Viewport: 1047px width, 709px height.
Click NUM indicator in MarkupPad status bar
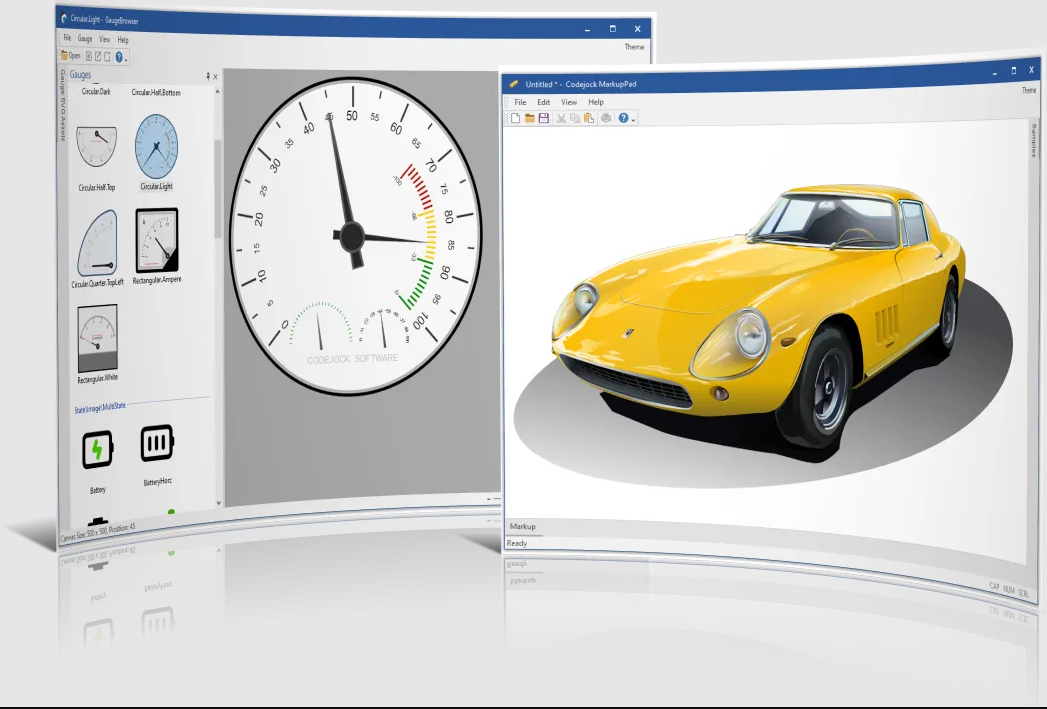[1009, 590]
